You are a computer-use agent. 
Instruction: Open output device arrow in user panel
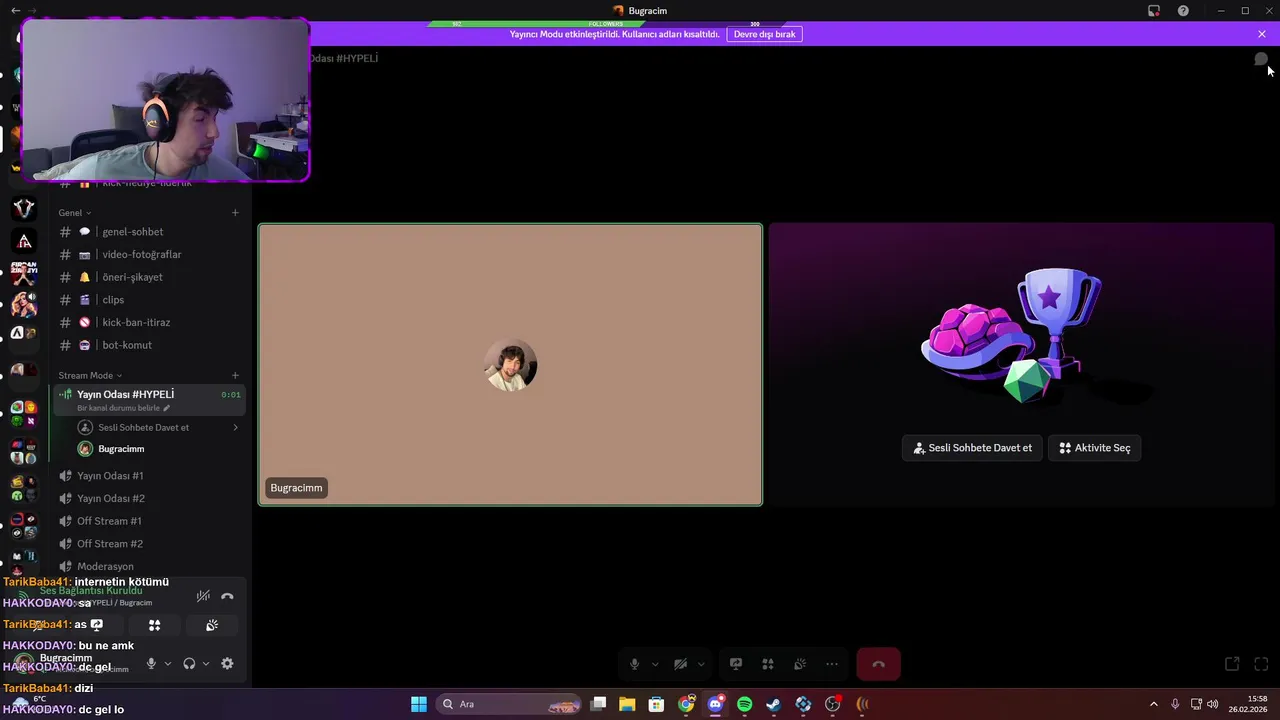[x=206, y=663]
